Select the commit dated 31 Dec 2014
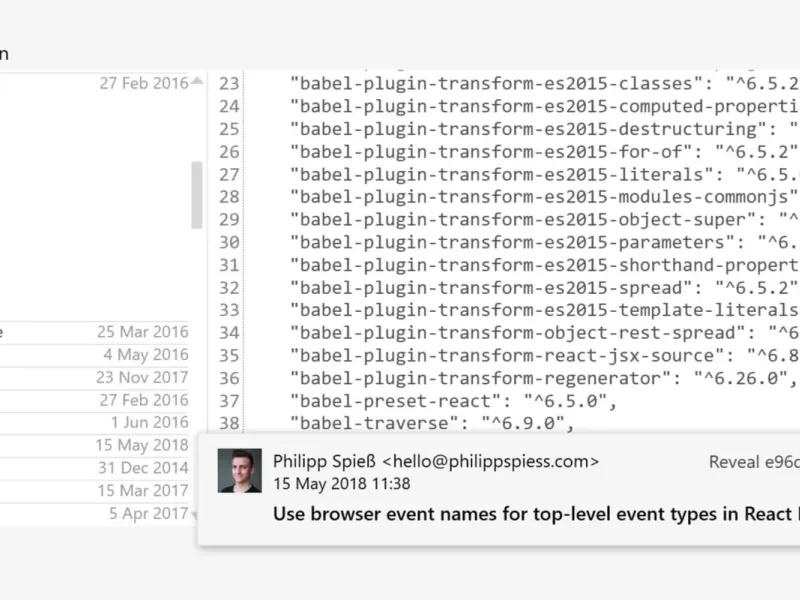 click(x=94, y=468)
